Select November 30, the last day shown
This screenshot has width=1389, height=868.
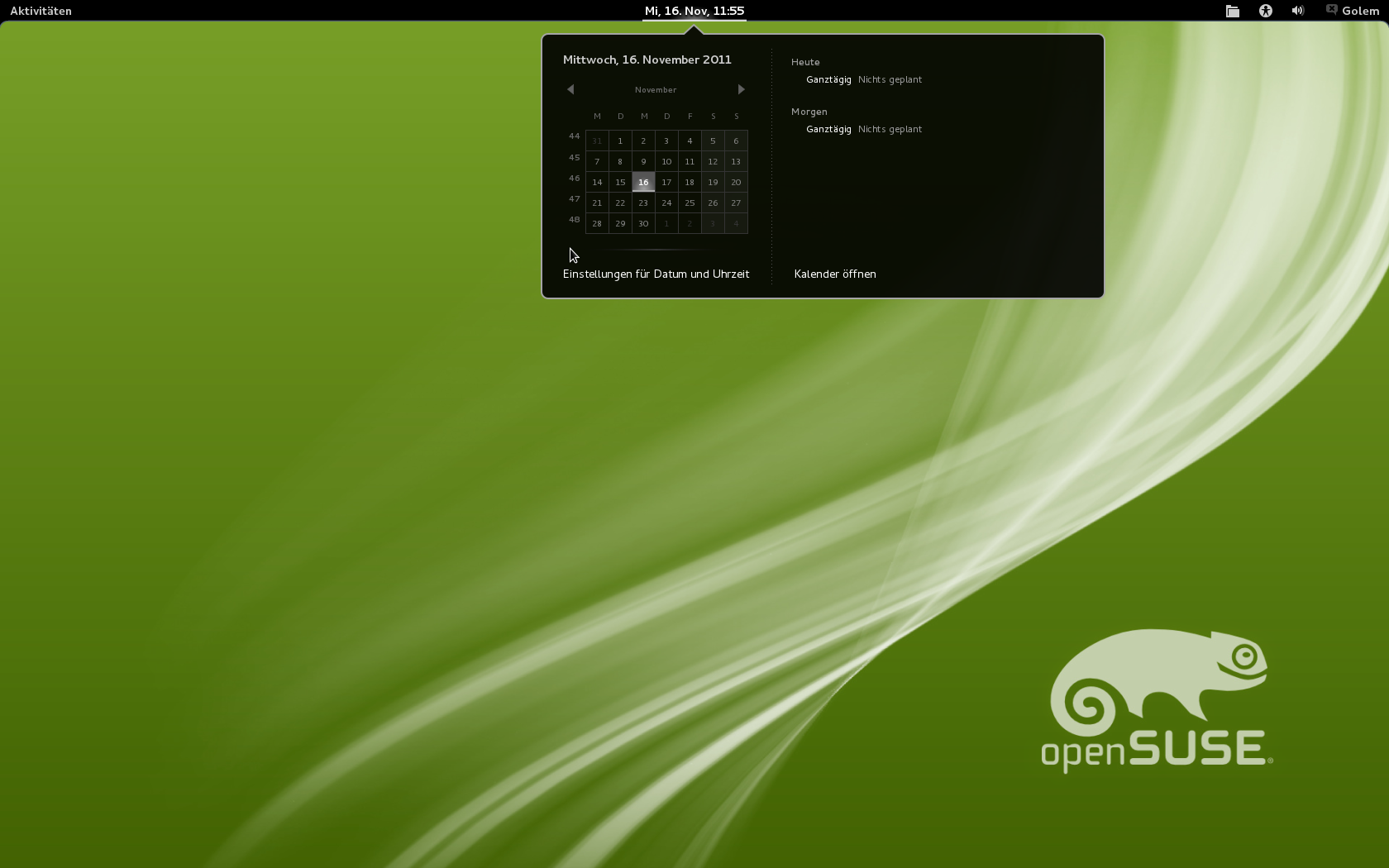643,223
